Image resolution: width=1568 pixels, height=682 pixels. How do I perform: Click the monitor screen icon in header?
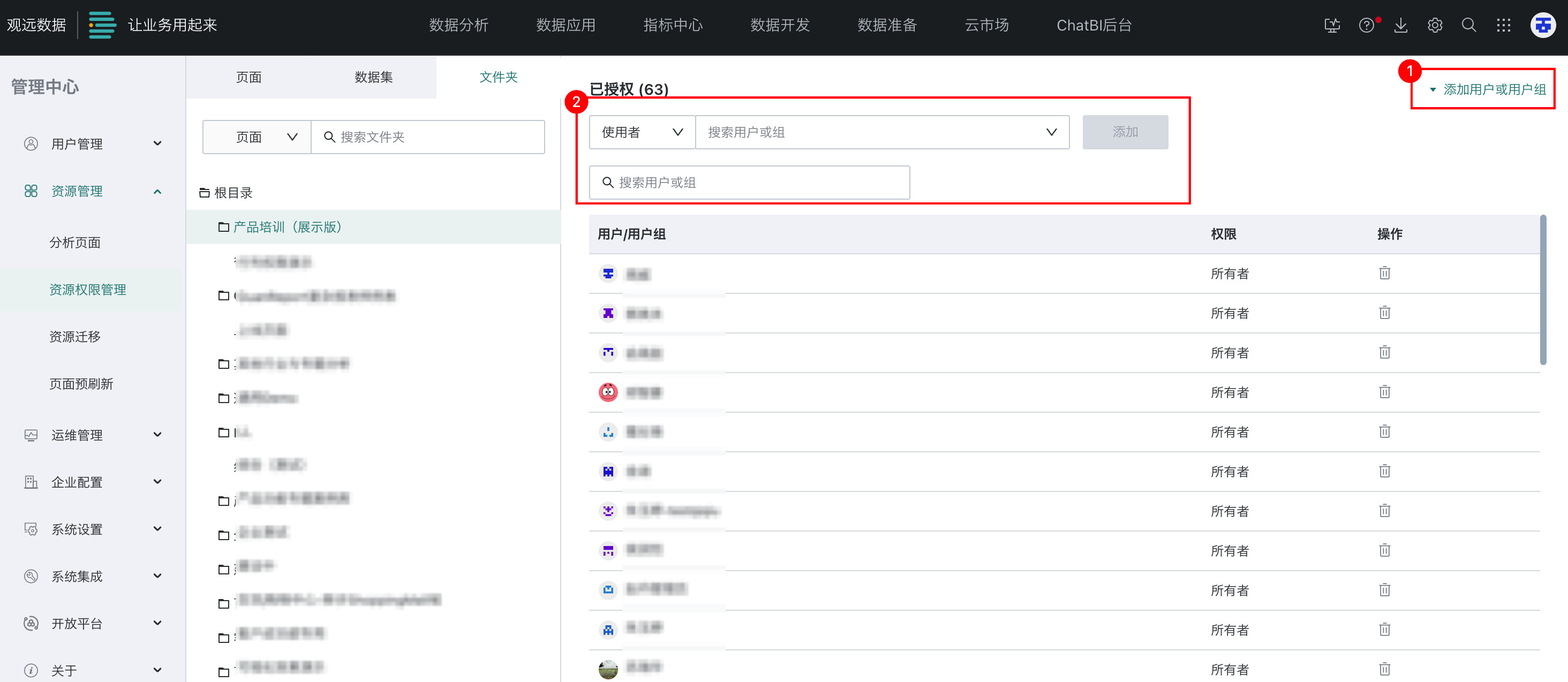1332,25
